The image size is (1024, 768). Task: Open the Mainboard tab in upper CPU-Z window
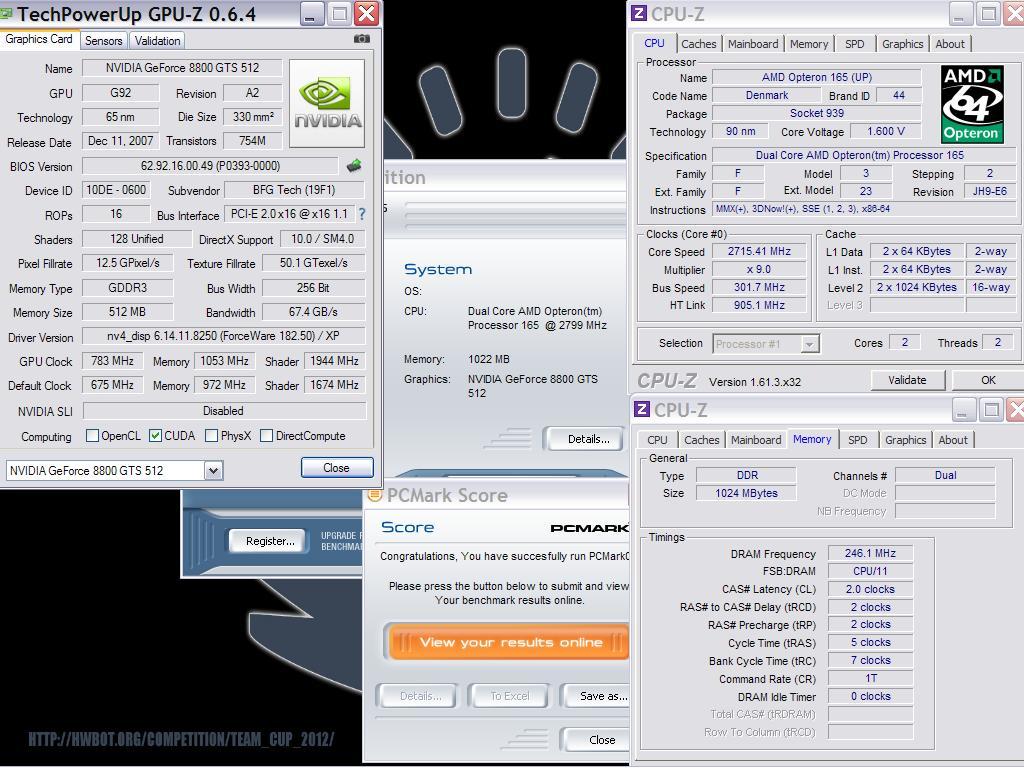[x=753, y=44]
